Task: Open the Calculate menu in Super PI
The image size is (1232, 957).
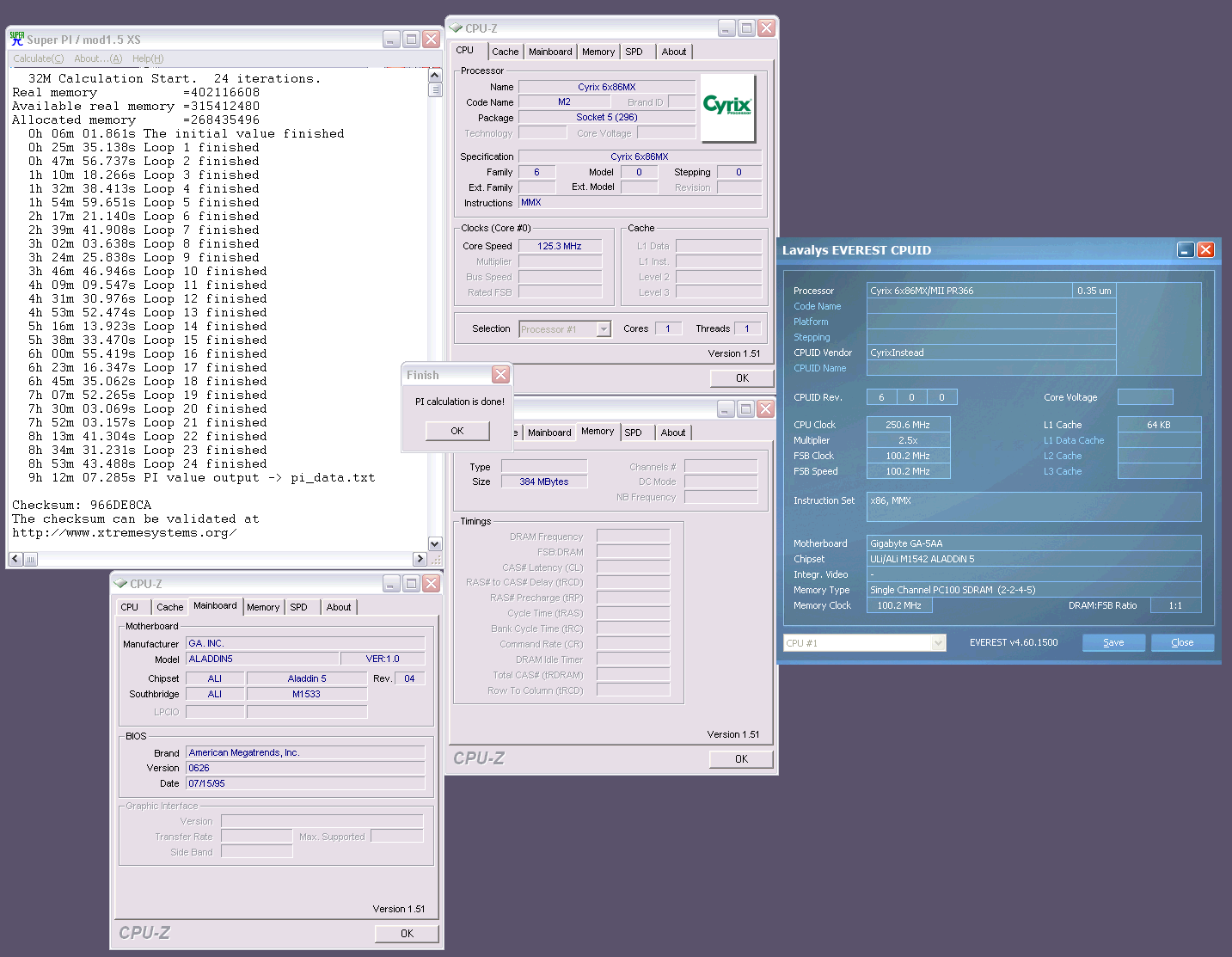Action: point(38,58)
